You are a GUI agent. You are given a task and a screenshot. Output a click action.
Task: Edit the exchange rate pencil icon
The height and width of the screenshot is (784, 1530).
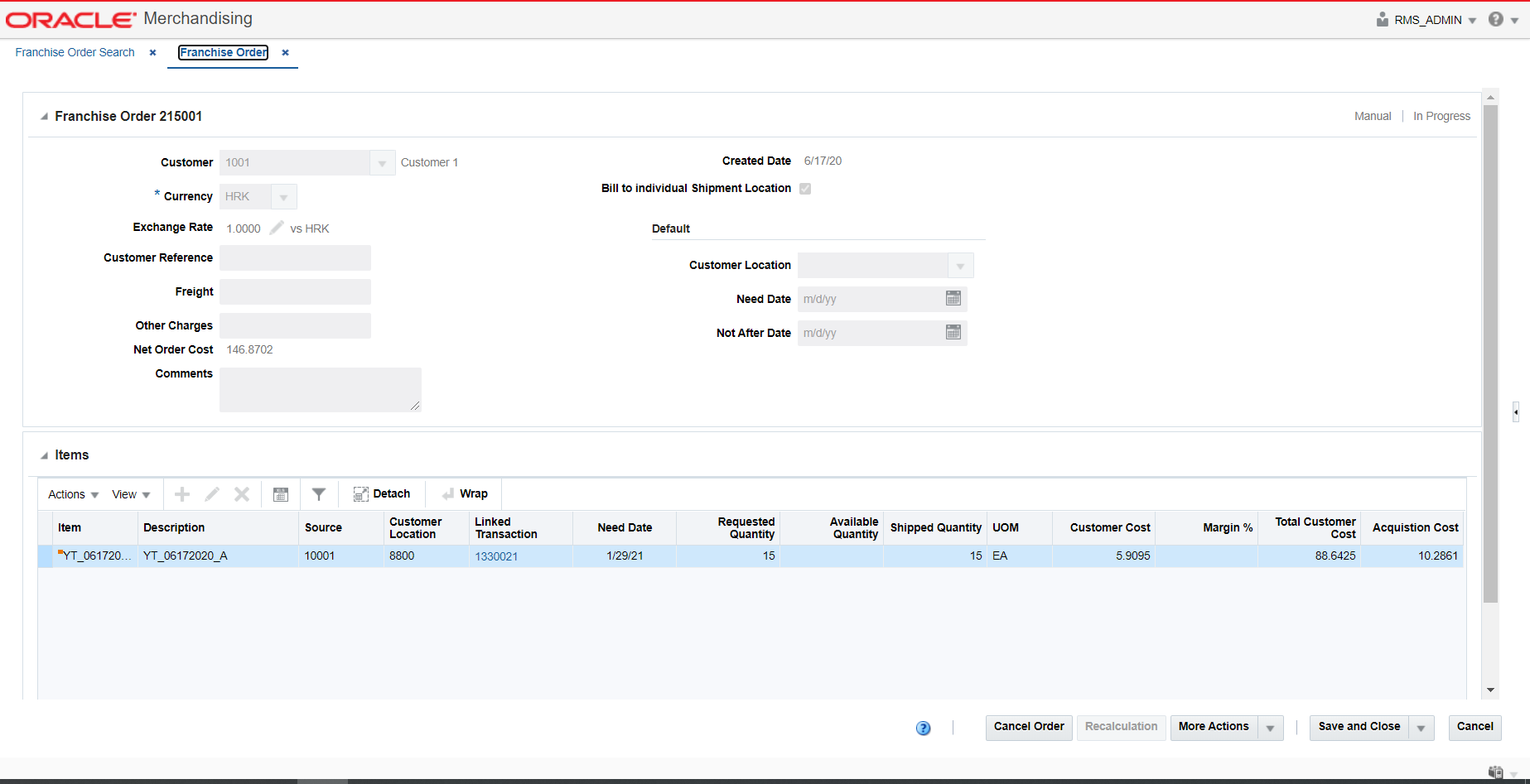(277, 228)
